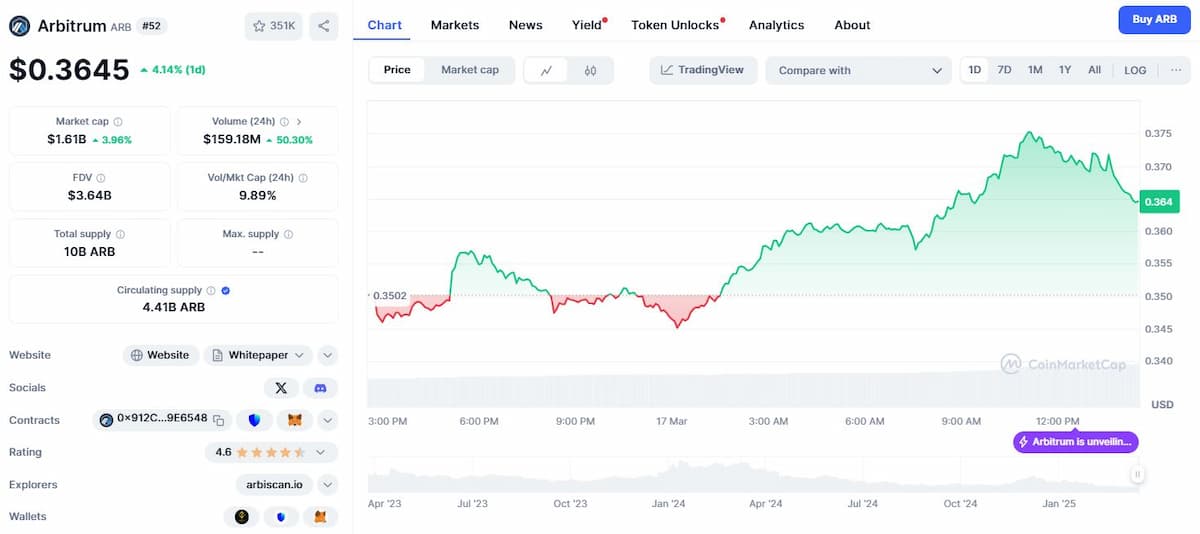The width and height of the screenshot is (1200, 534).
Task: Visit the Arbitrum Website link
Action: coord(160,355)
